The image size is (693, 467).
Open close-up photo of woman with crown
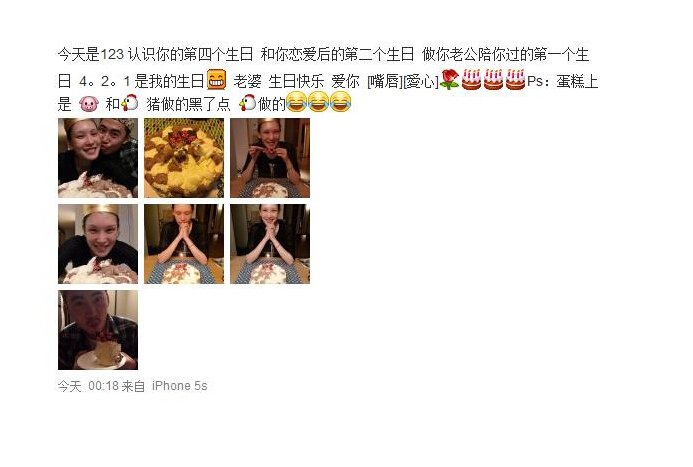pyautogui.click(x=98, y=244)
